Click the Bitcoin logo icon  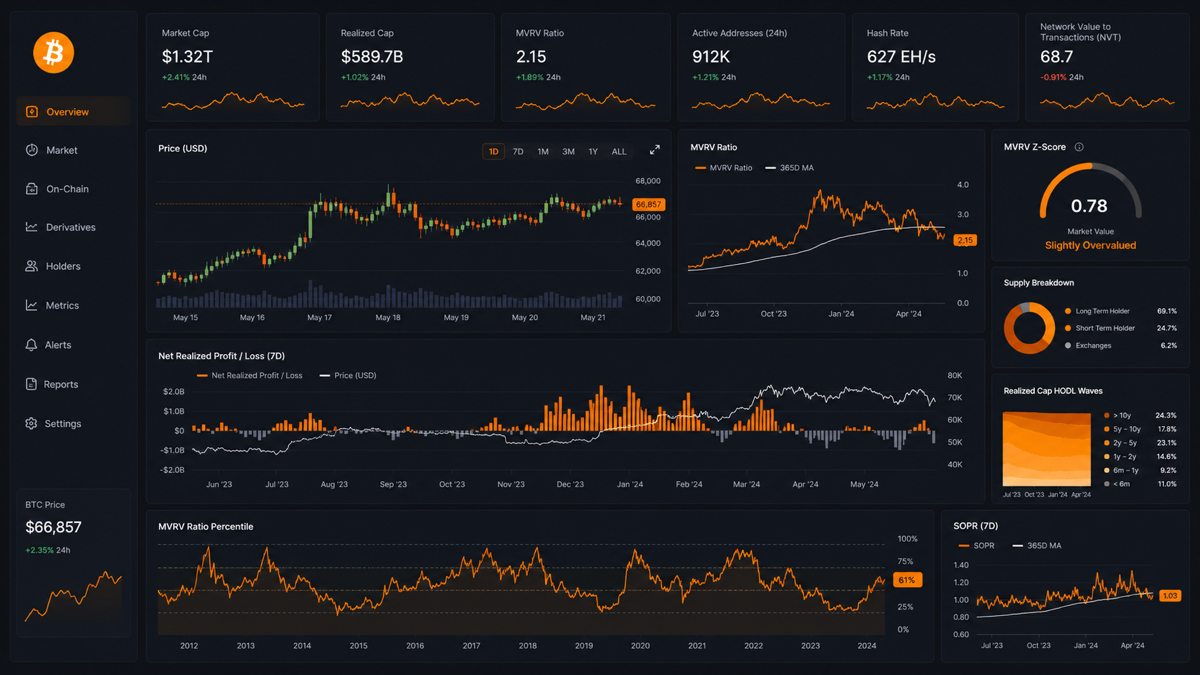tap(54, 52)
